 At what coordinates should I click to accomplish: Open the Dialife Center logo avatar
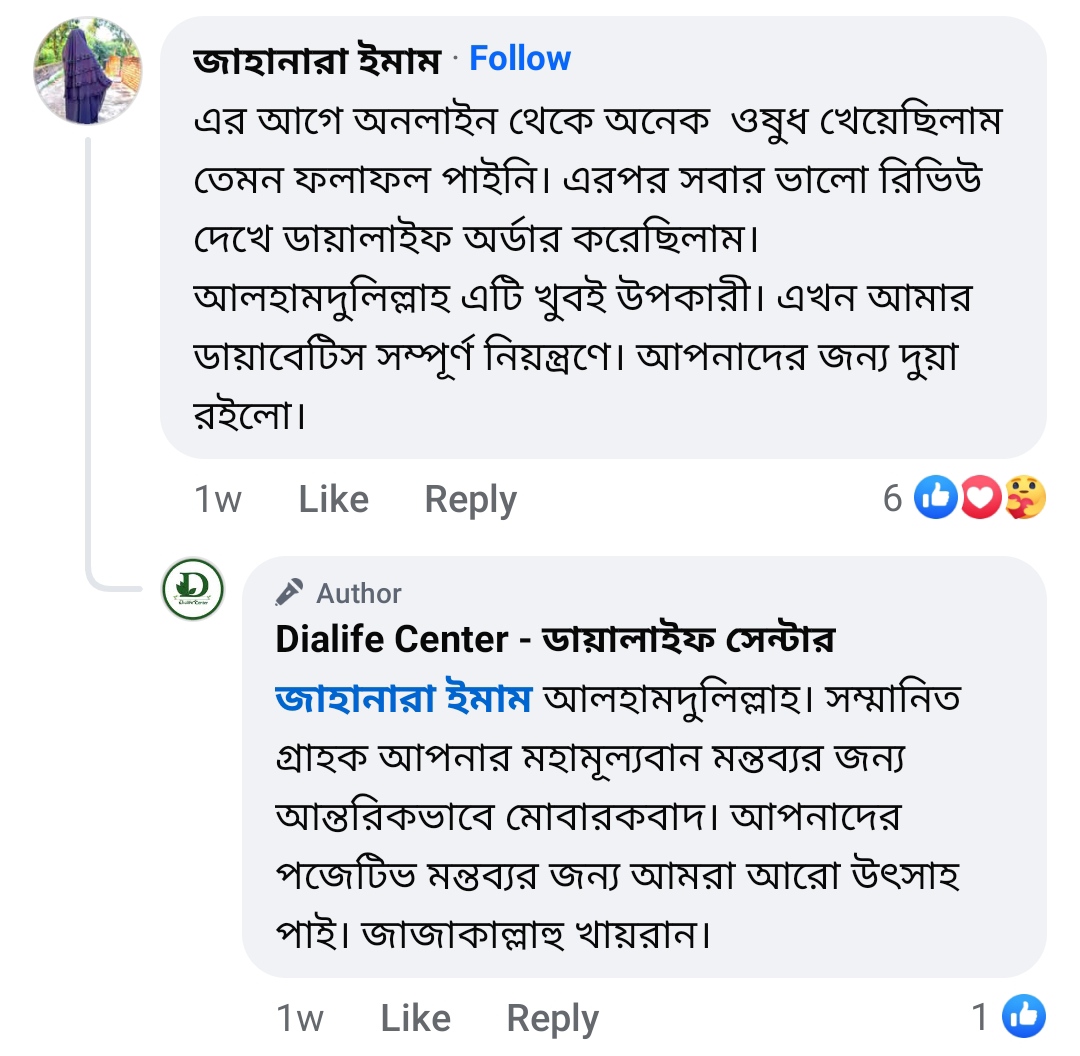[x=193, y=589]
